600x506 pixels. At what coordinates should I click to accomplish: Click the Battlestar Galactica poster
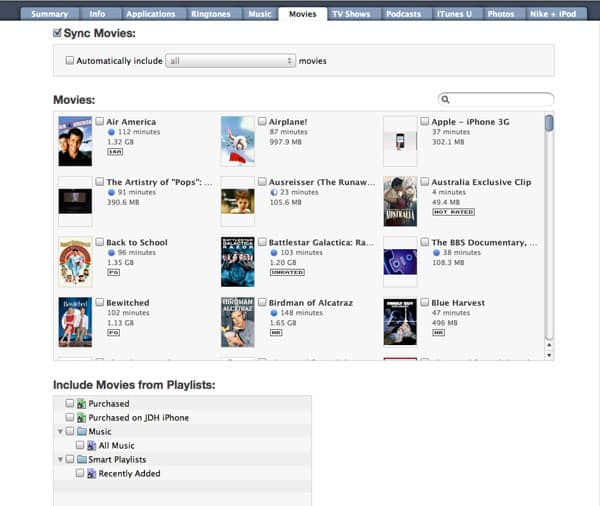[x=238, y=262]
